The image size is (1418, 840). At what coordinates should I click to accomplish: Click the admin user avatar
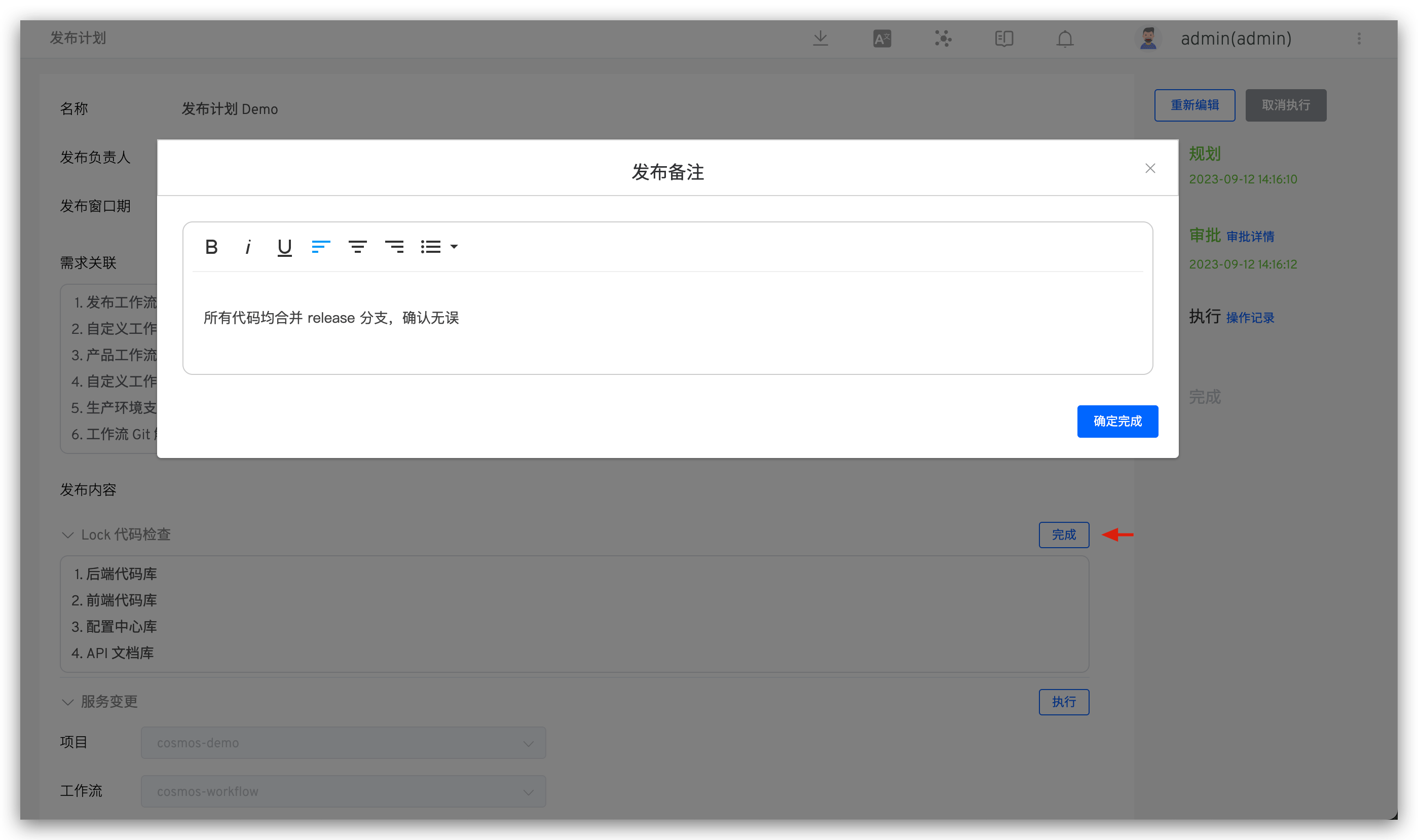(1148, 38)
